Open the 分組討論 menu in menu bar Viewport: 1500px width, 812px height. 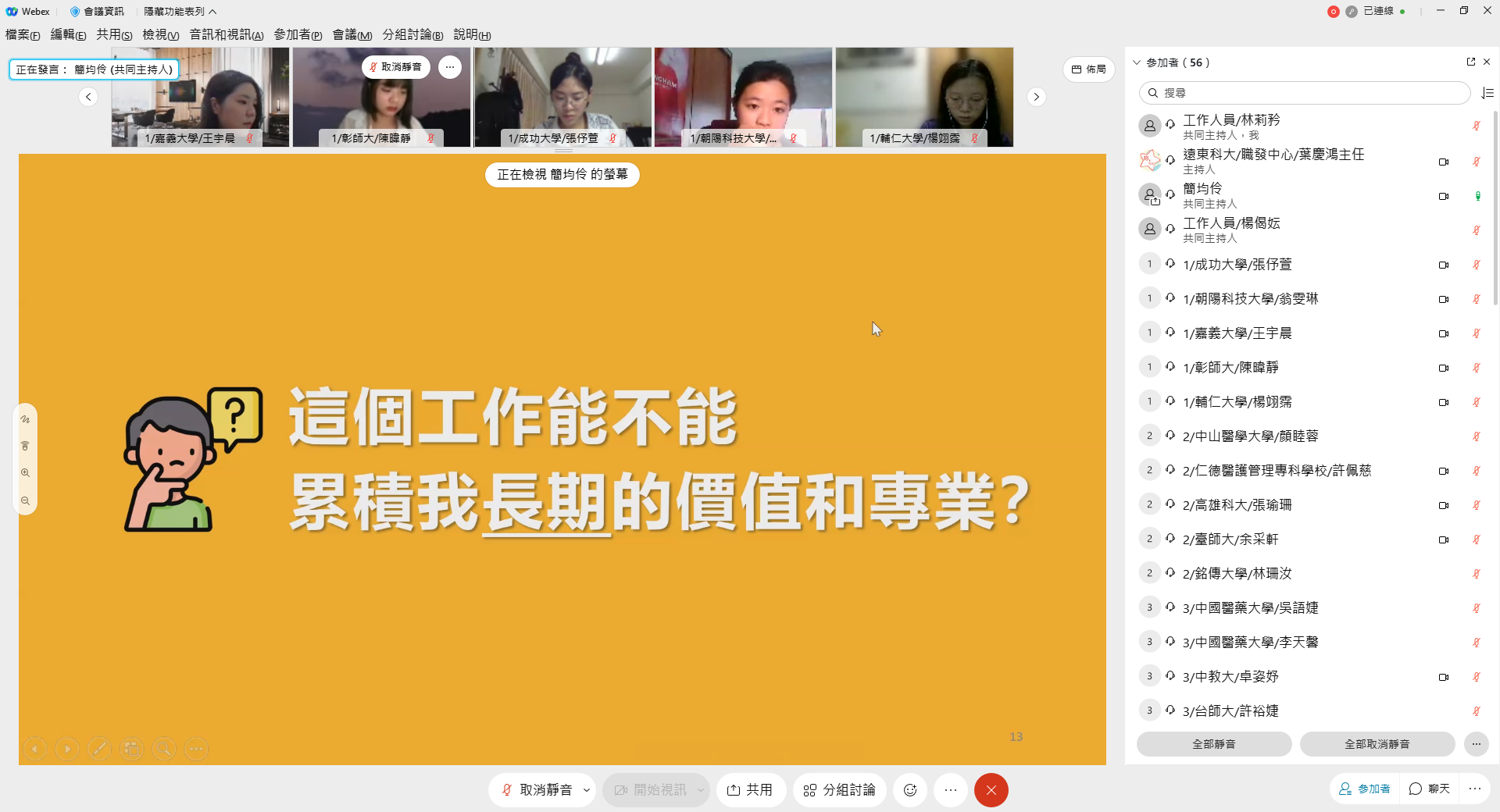[412, 34]
